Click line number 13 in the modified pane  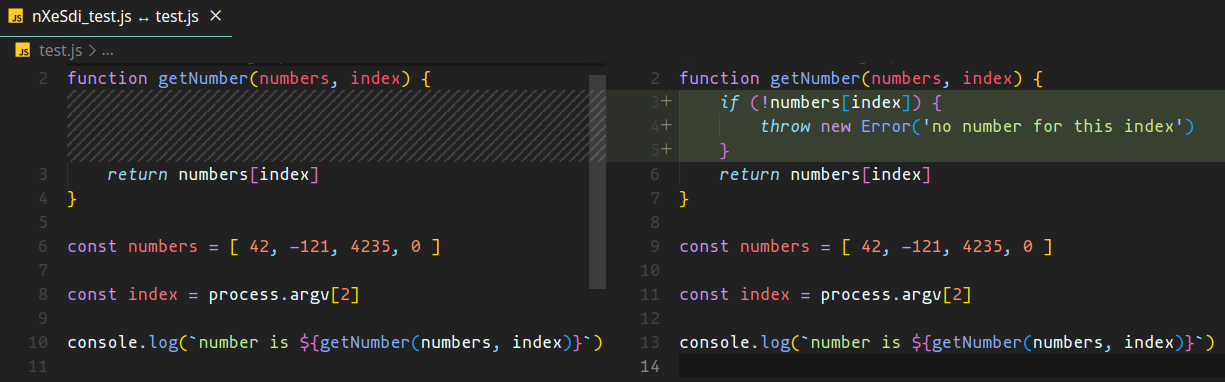coord(650,342)
